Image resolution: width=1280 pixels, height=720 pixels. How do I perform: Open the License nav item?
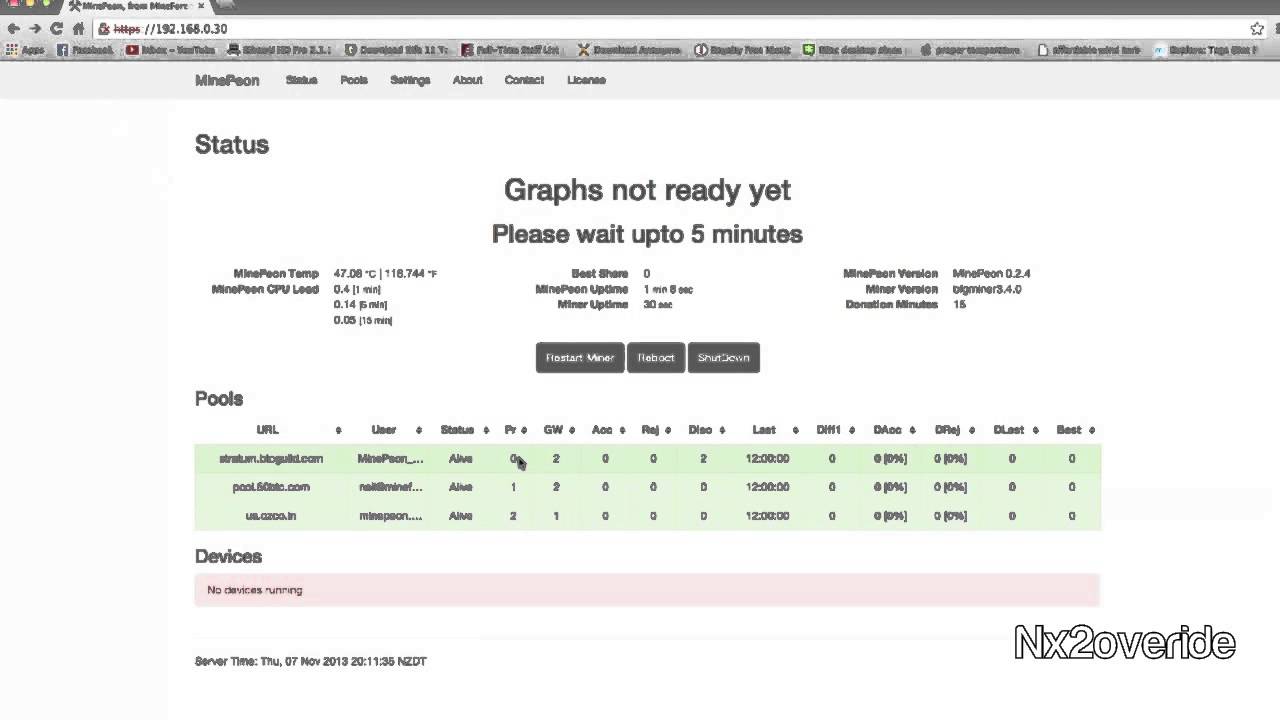click(x=586, y=80)
